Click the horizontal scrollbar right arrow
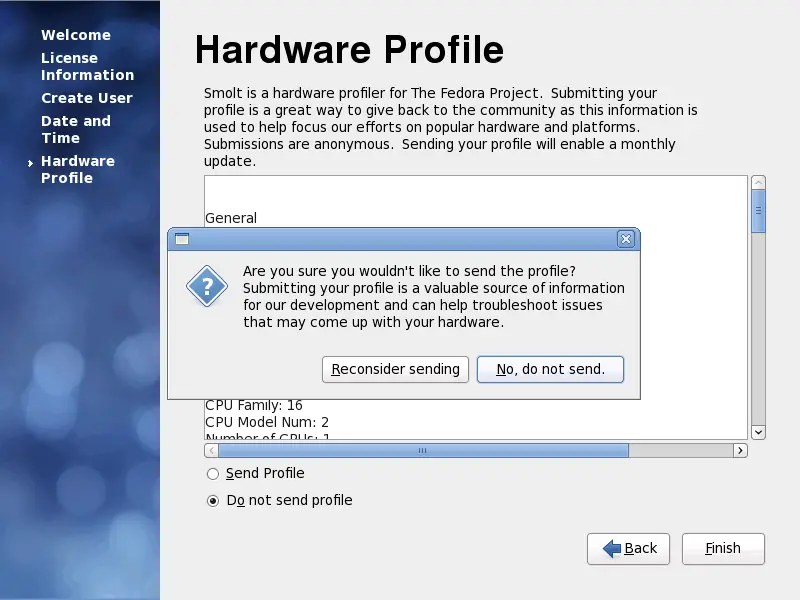 click(x=740, y=451)
